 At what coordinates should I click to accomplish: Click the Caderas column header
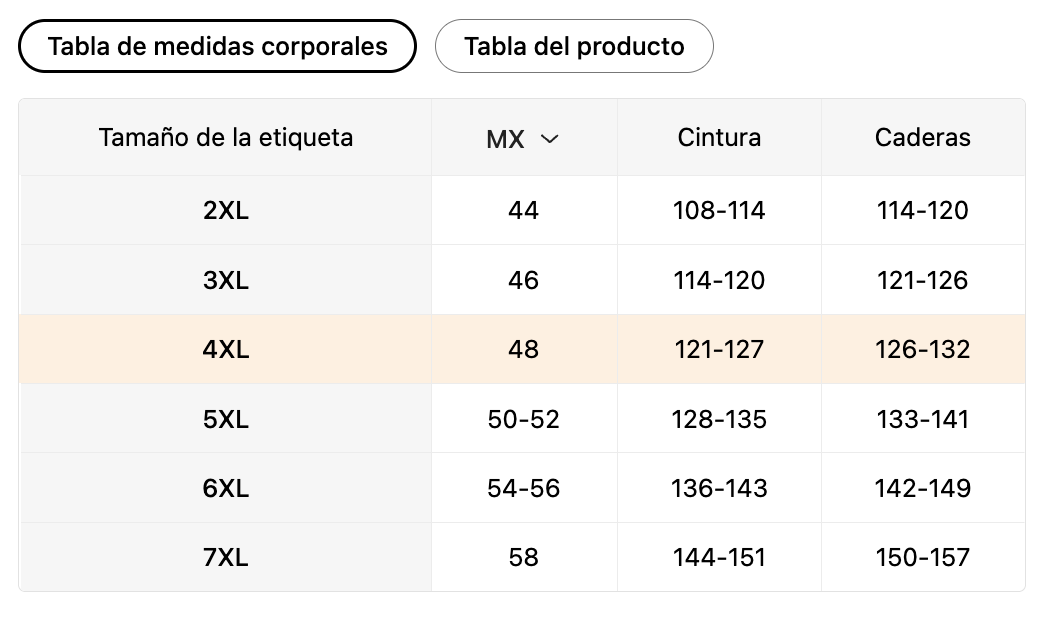922,137
